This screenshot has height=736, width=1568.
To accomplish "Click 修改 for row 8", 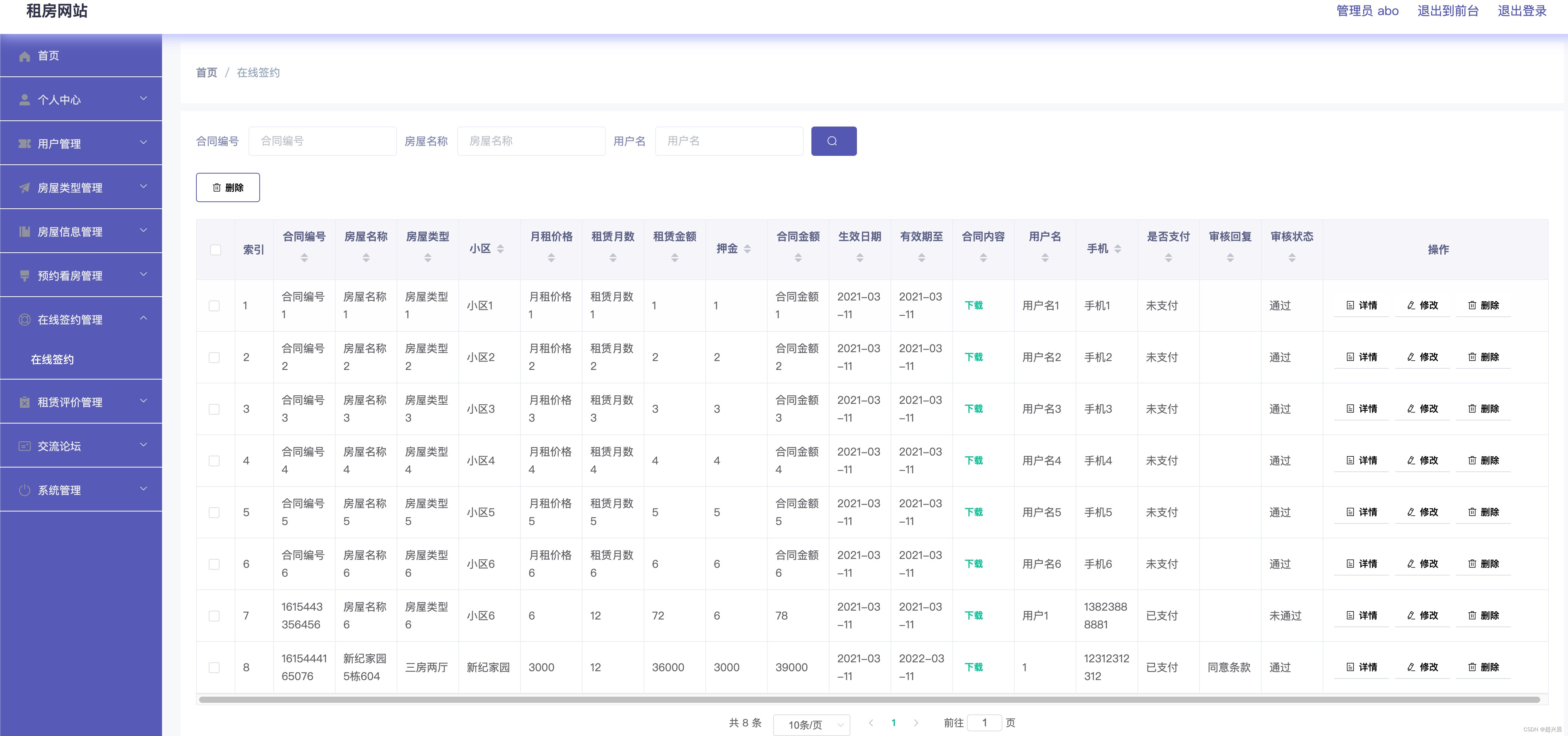I will pos(1423,668).
